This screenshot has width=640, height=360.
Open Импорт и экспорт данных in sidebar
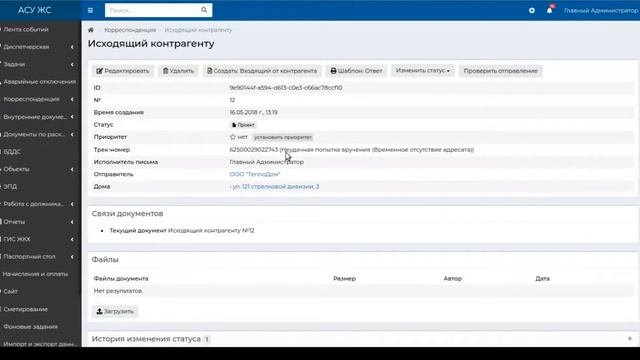coord(40,344)
